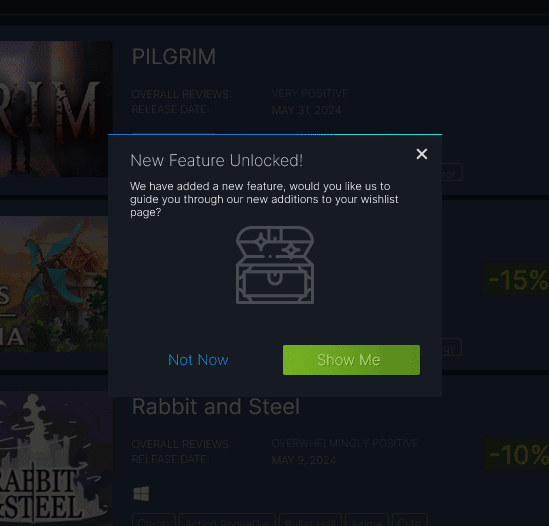The width and height of the screenshot is (549, 526).
Task: Open the PILGRIM game title
Action: pos(174,57)
